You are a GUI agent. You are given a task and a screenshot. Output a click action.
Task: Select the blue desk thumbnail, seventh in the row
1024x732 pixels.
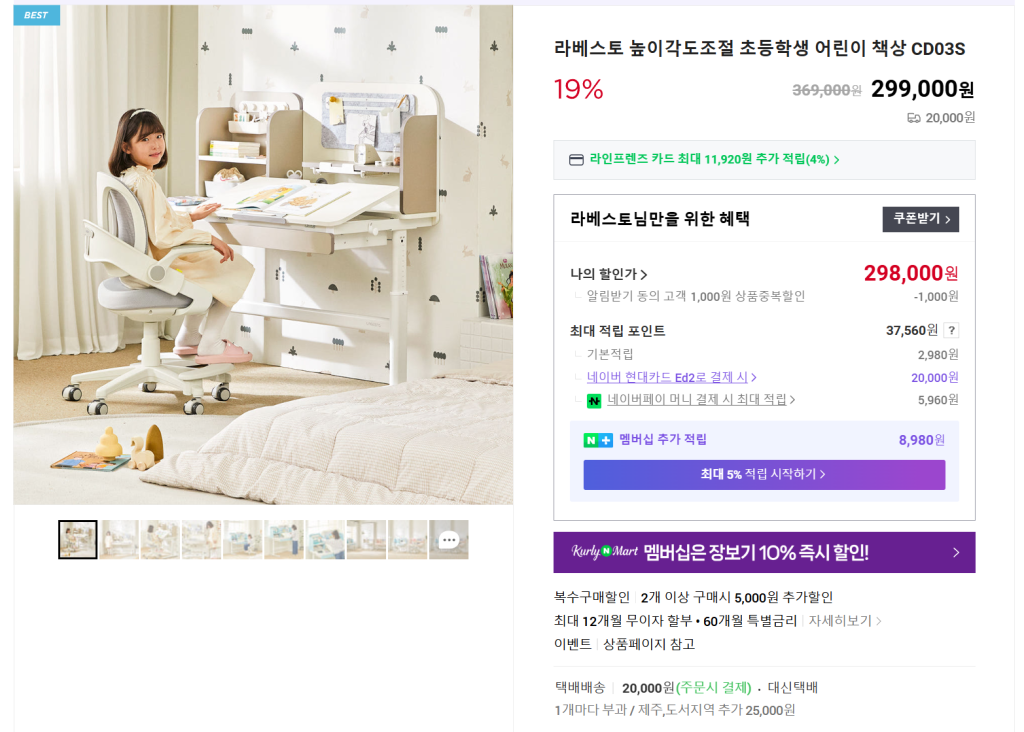pyautogui.click(x=325, y=539)
